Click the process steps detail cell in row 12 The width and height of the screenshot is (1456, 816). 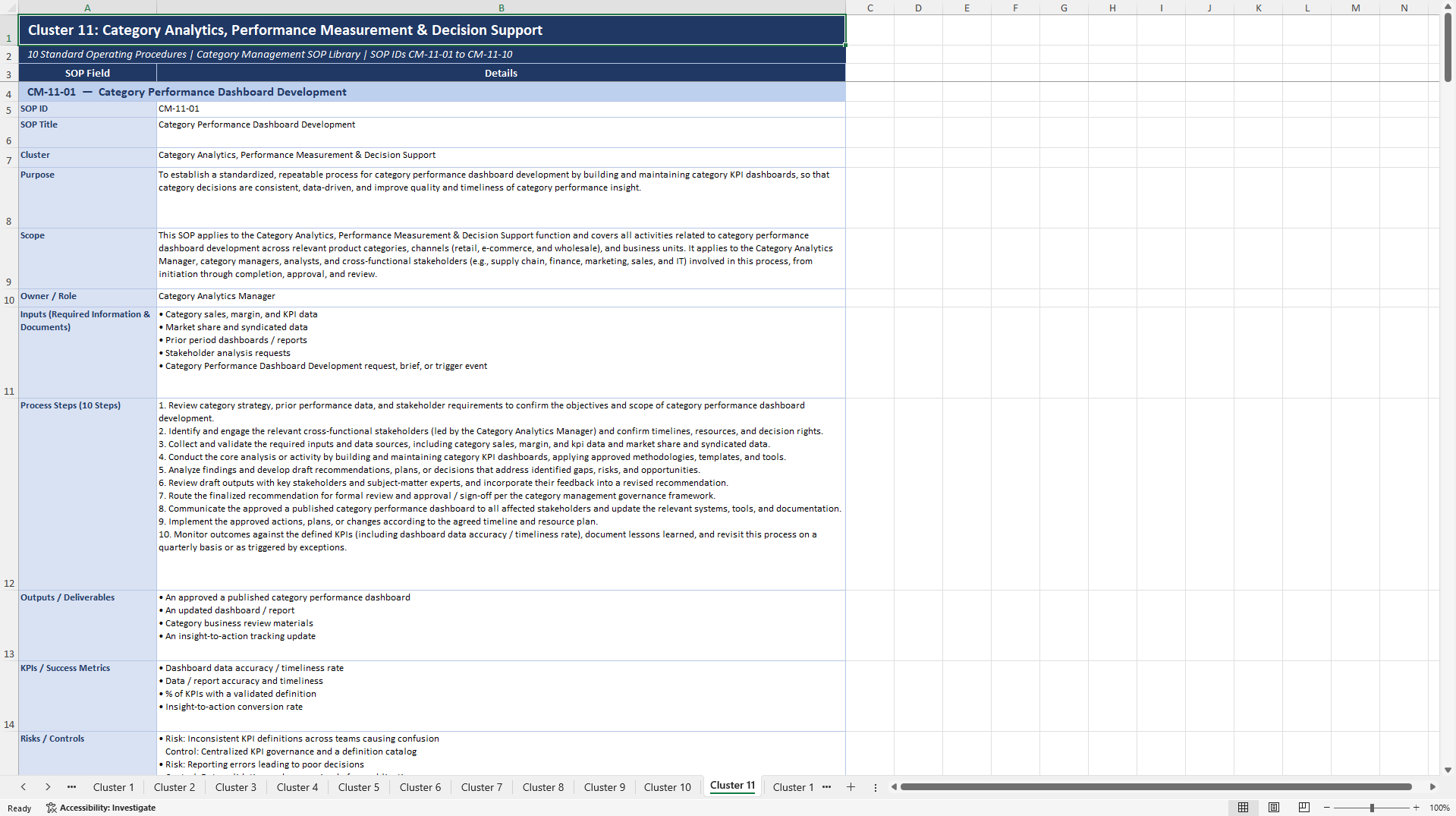pyautogui.click(x=501, y=494)
